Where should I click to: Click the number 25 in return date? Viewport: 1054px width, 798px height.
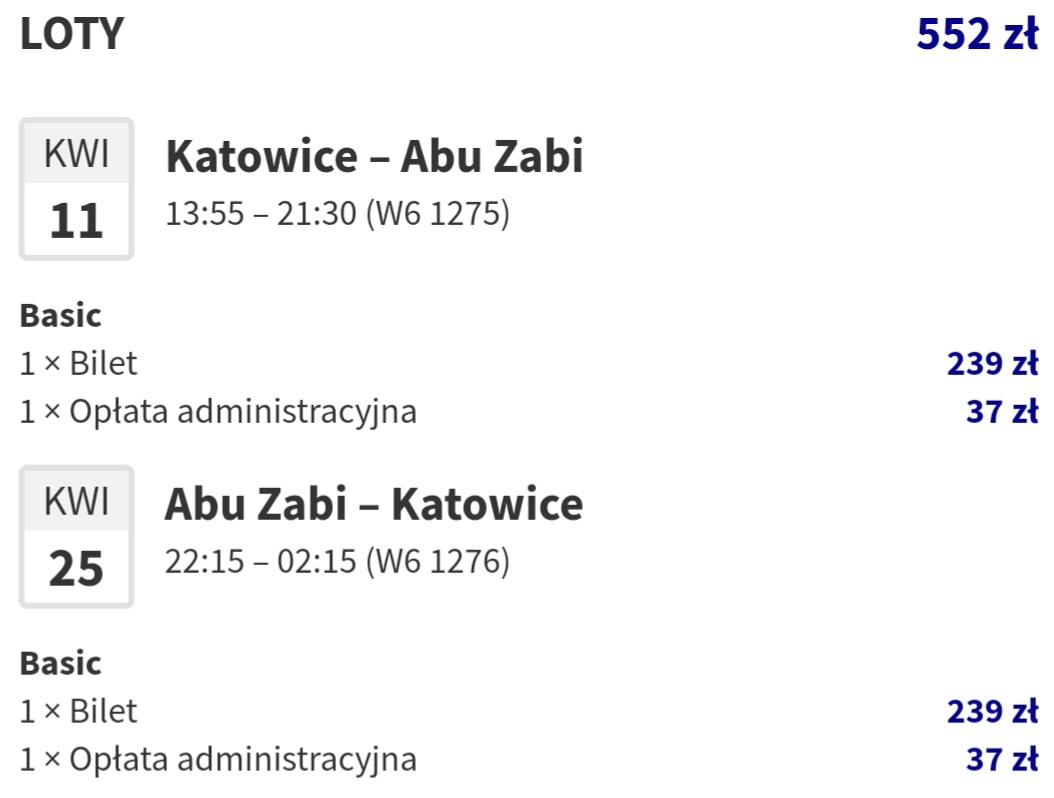76,568
